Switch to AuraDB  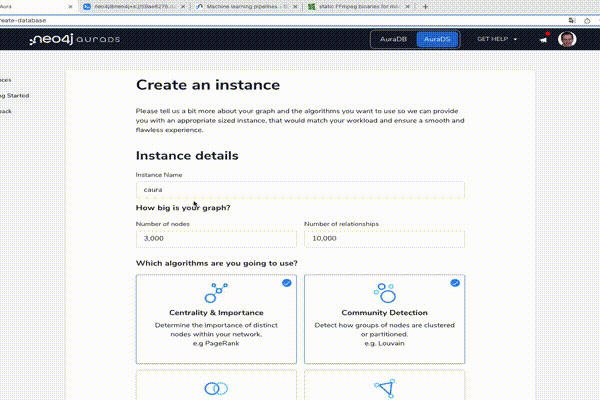tap(393, 39)
